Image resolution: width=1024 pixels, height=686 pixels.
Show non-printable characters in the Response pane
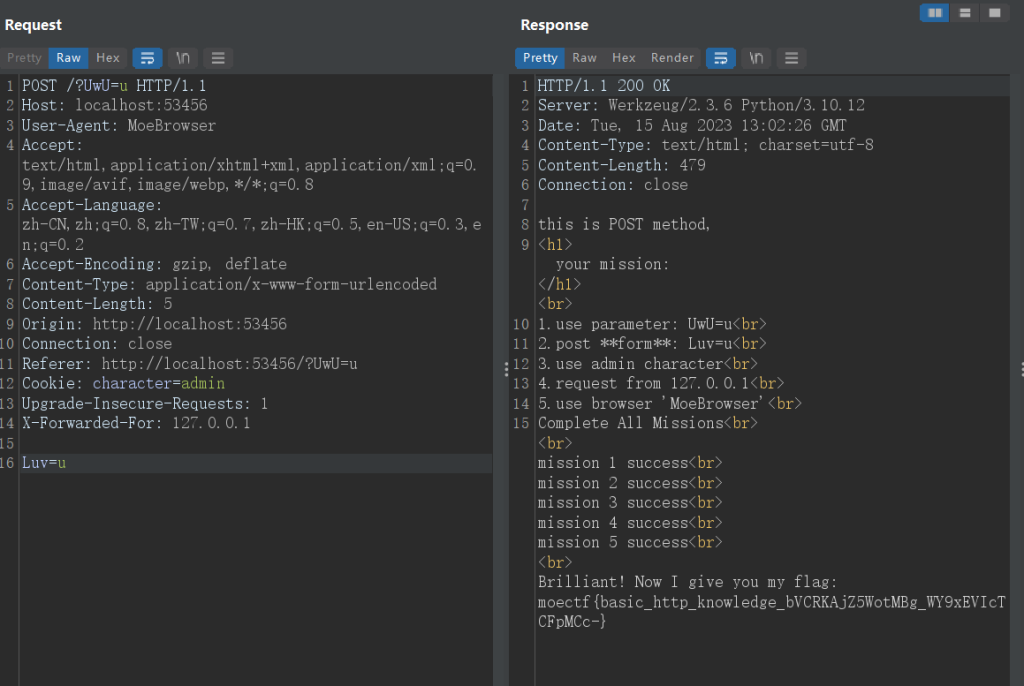click(756, 58)
